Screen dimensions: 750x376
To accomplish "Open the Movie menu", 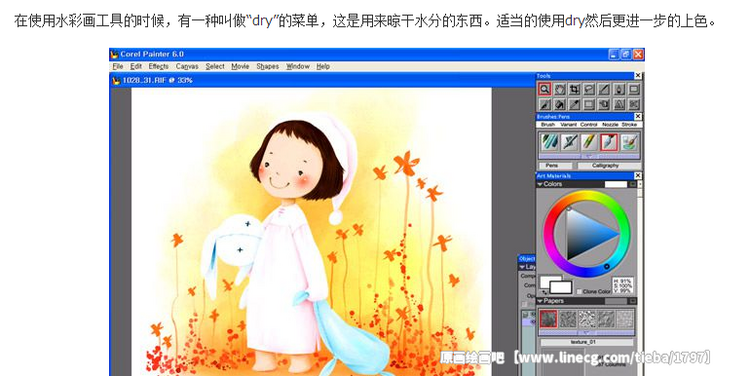I will [240, 66].
